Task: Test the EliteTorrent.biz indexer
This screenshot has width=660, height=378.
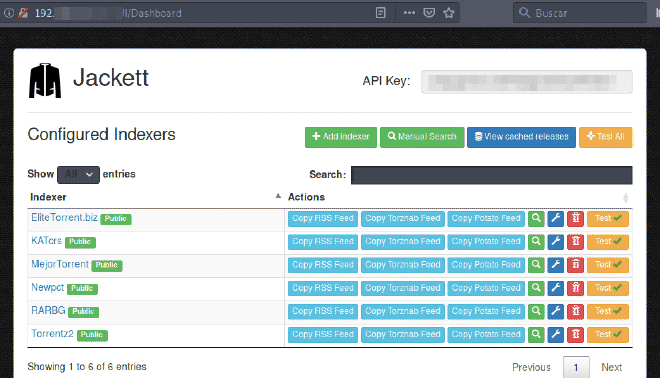Action: (x=608, y=218)
